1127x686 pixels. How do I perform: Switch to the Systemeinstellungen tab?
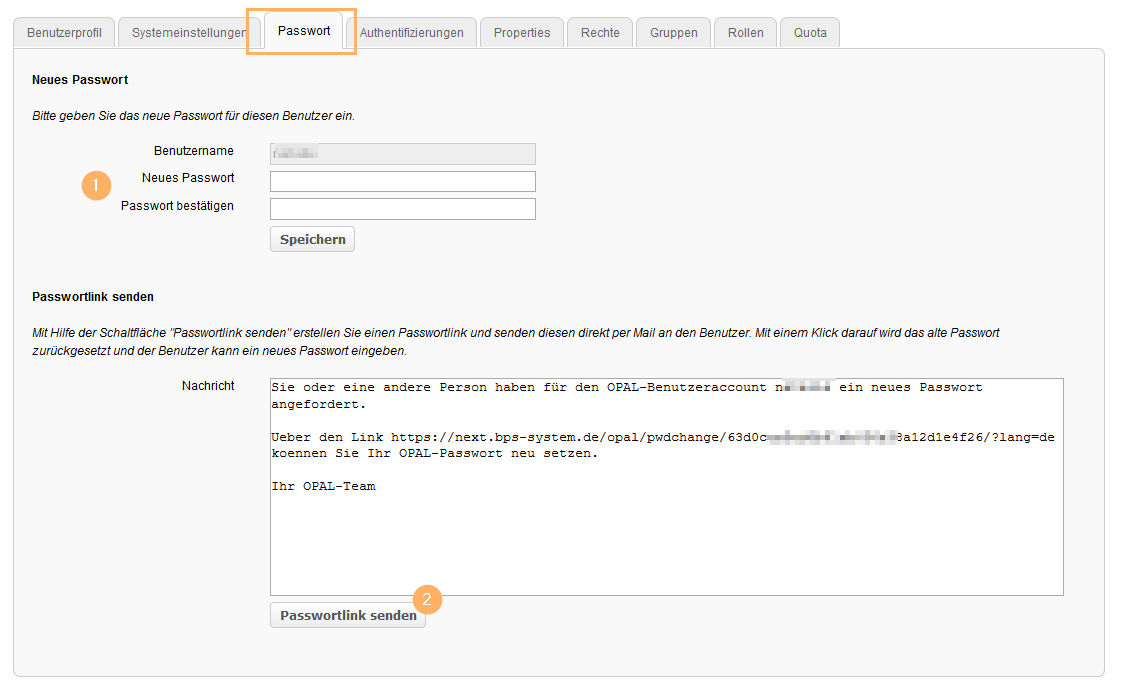pyautogui.click(x=188, y=33)
